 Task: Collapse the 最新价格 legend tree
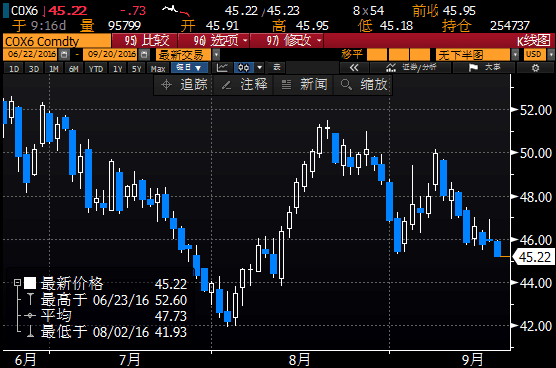click(x=17, y=283)
